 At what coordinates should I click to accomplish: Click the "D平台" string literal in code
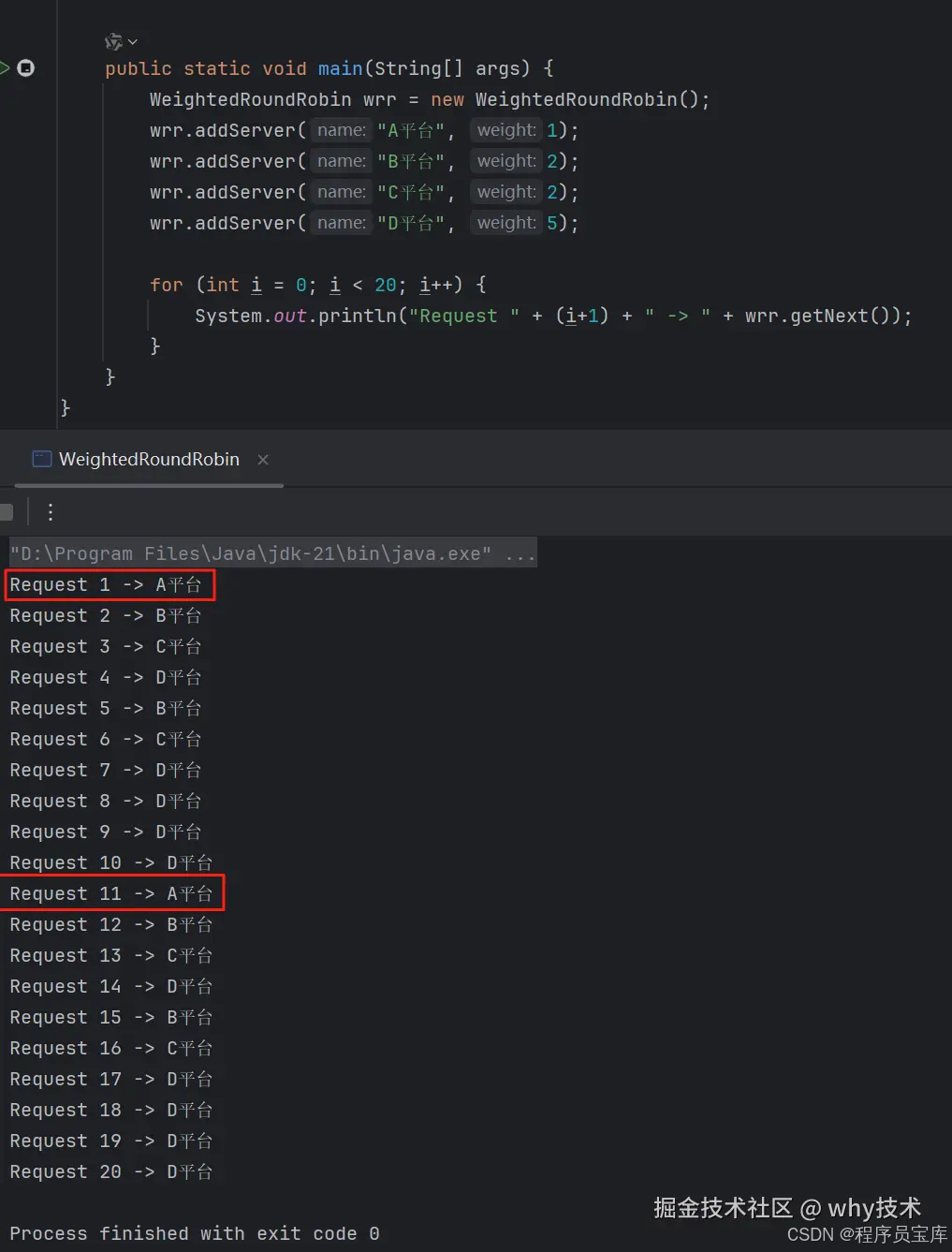[x=410, y=223]
